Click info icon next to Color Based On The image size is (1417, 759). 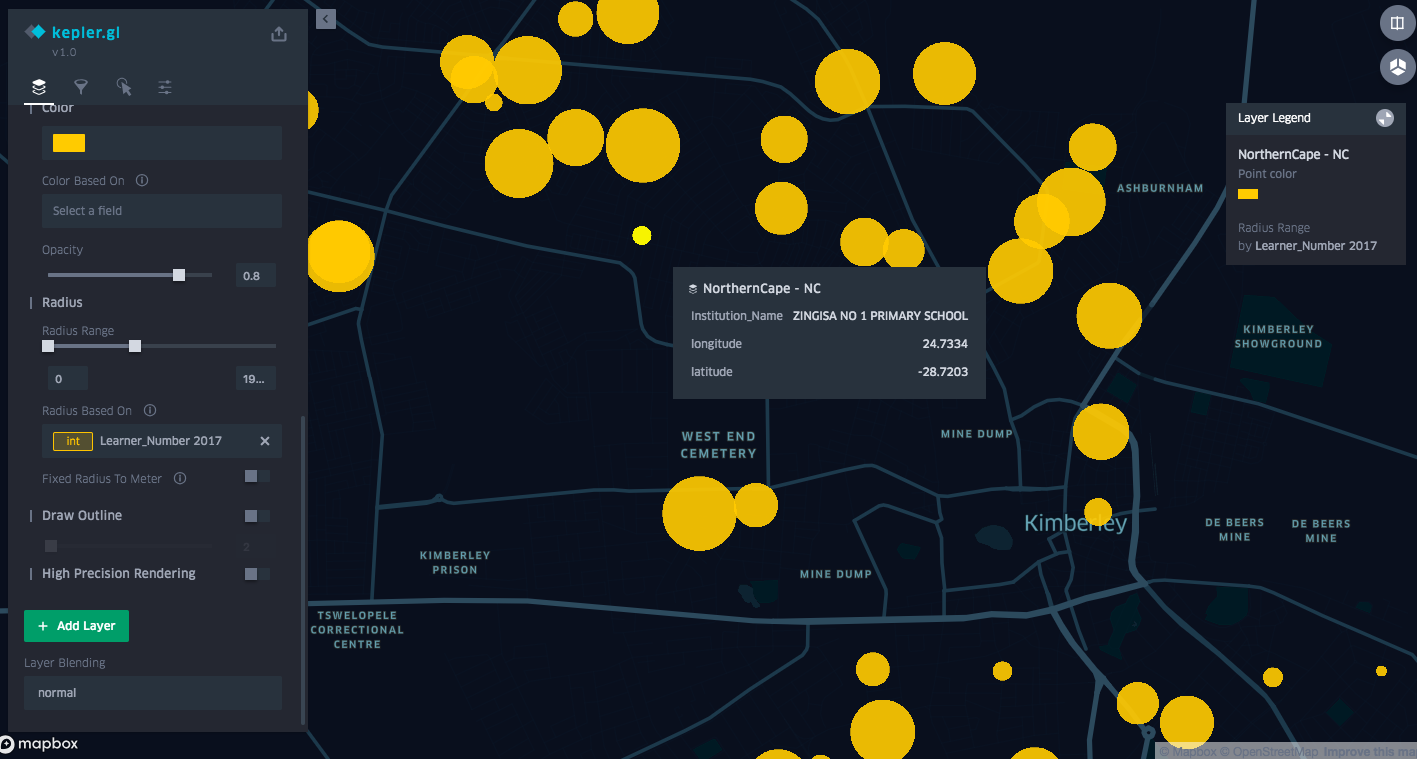click(142, 181)
